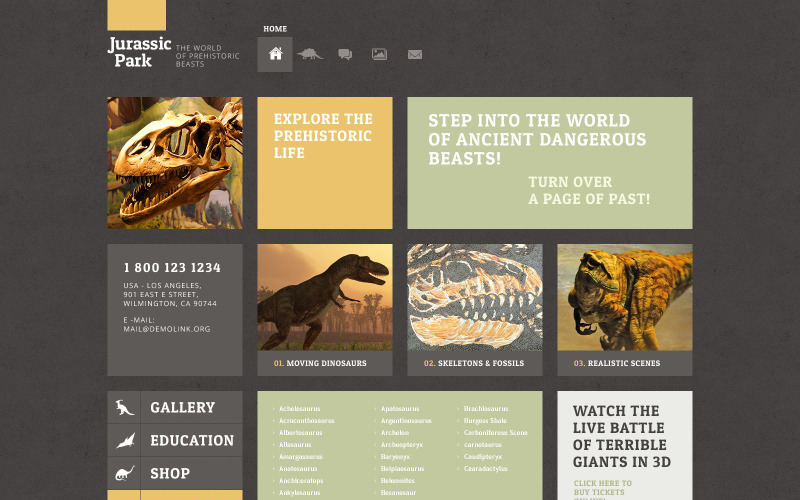Open the picture gallery nav icon
Image resolution: width=800 pixels, height=500 pixels.
pyautogui.click(x=379, y=54)
